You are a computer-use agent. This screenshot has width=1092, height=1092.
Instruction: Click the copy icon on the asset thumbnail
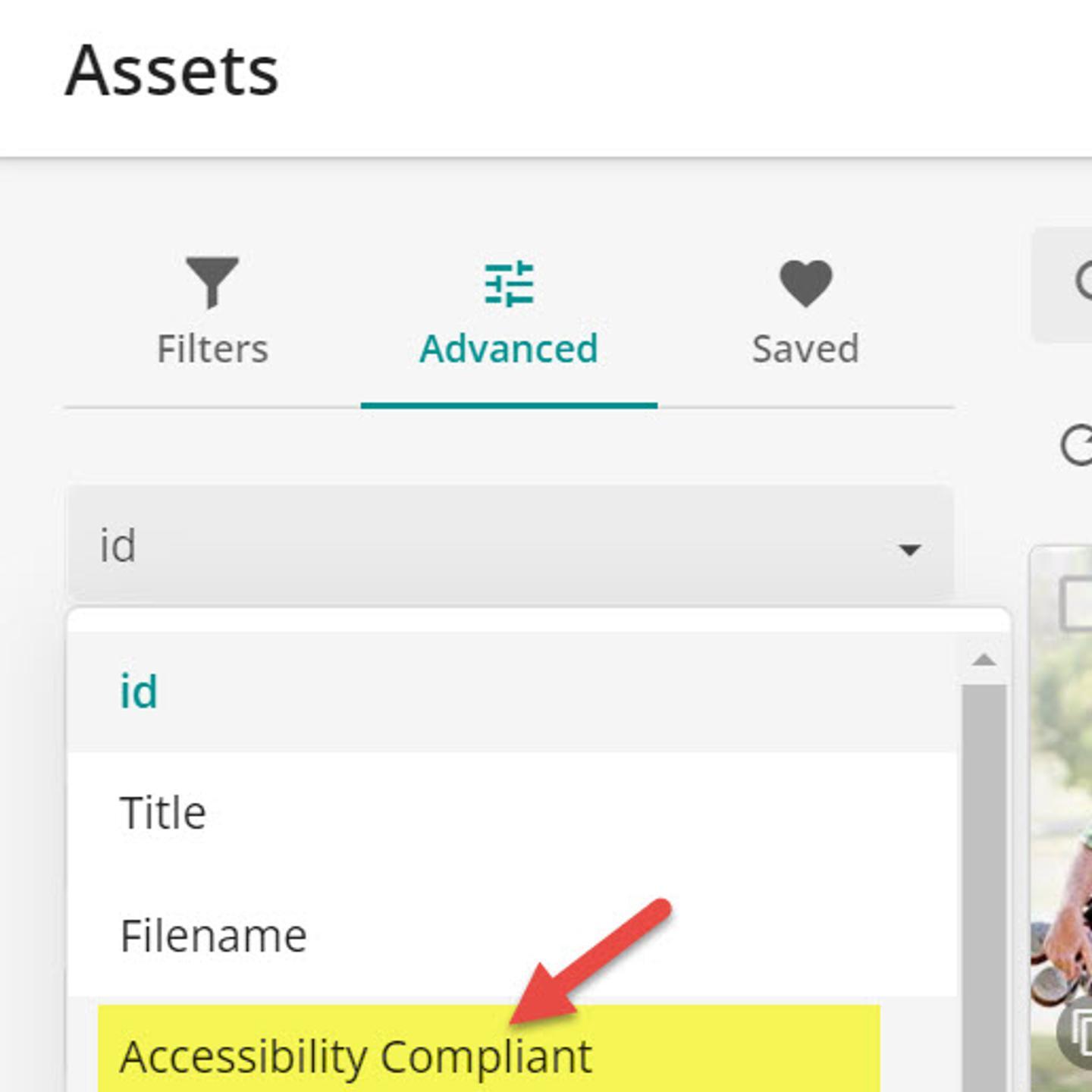pyautogui.click(x=1078, y=1031)
